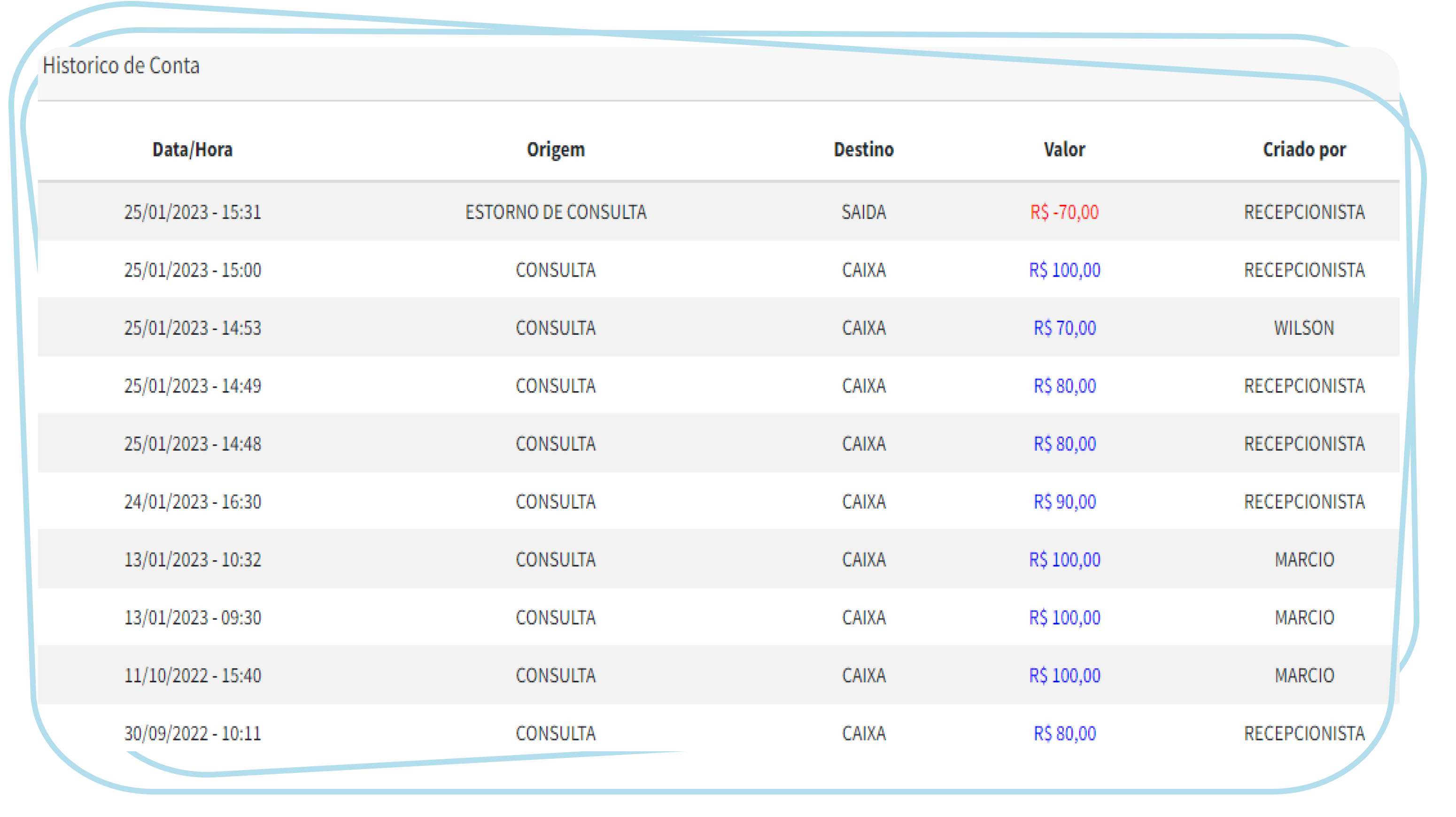Click RECEPCIONISTA in the 25/01/2023 - 14:48 row
Viewport: 1456px width, 817px height.
1304,444
